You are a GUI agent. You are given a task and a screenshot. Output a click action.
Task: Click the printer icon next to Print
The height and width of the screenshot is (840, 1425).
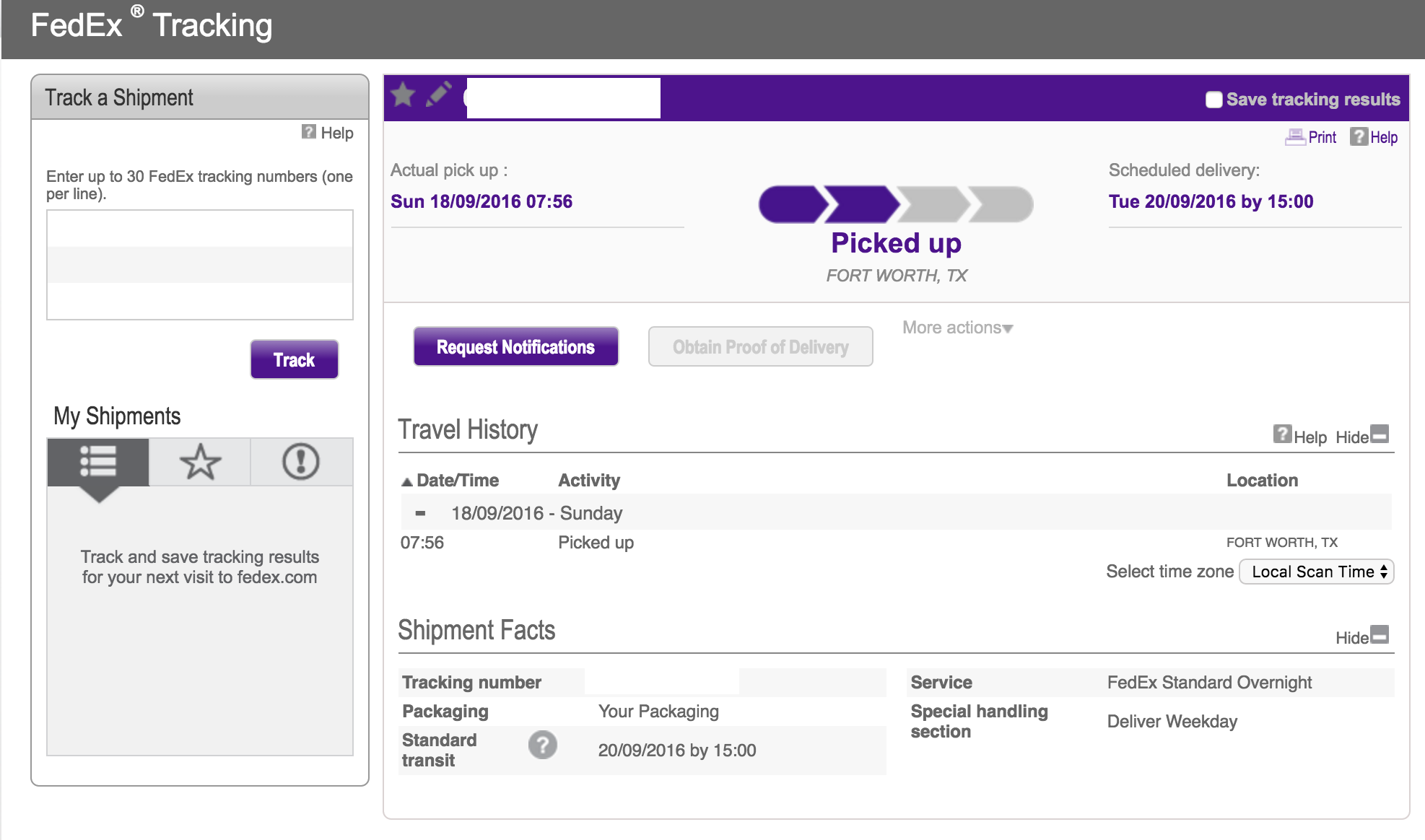point(1295,136)
